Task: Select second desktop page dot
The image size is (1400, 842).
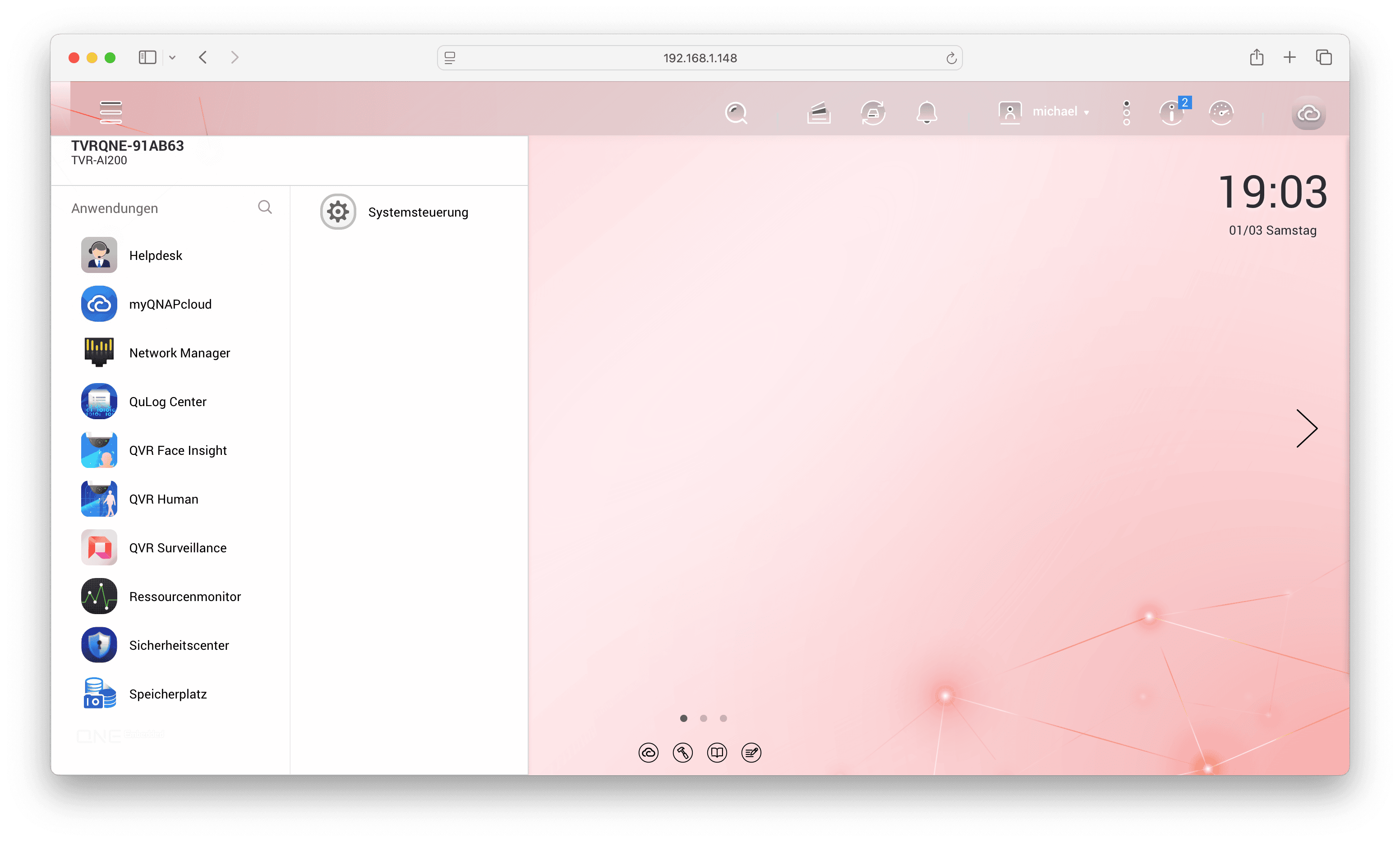Action: coord(703,718)
